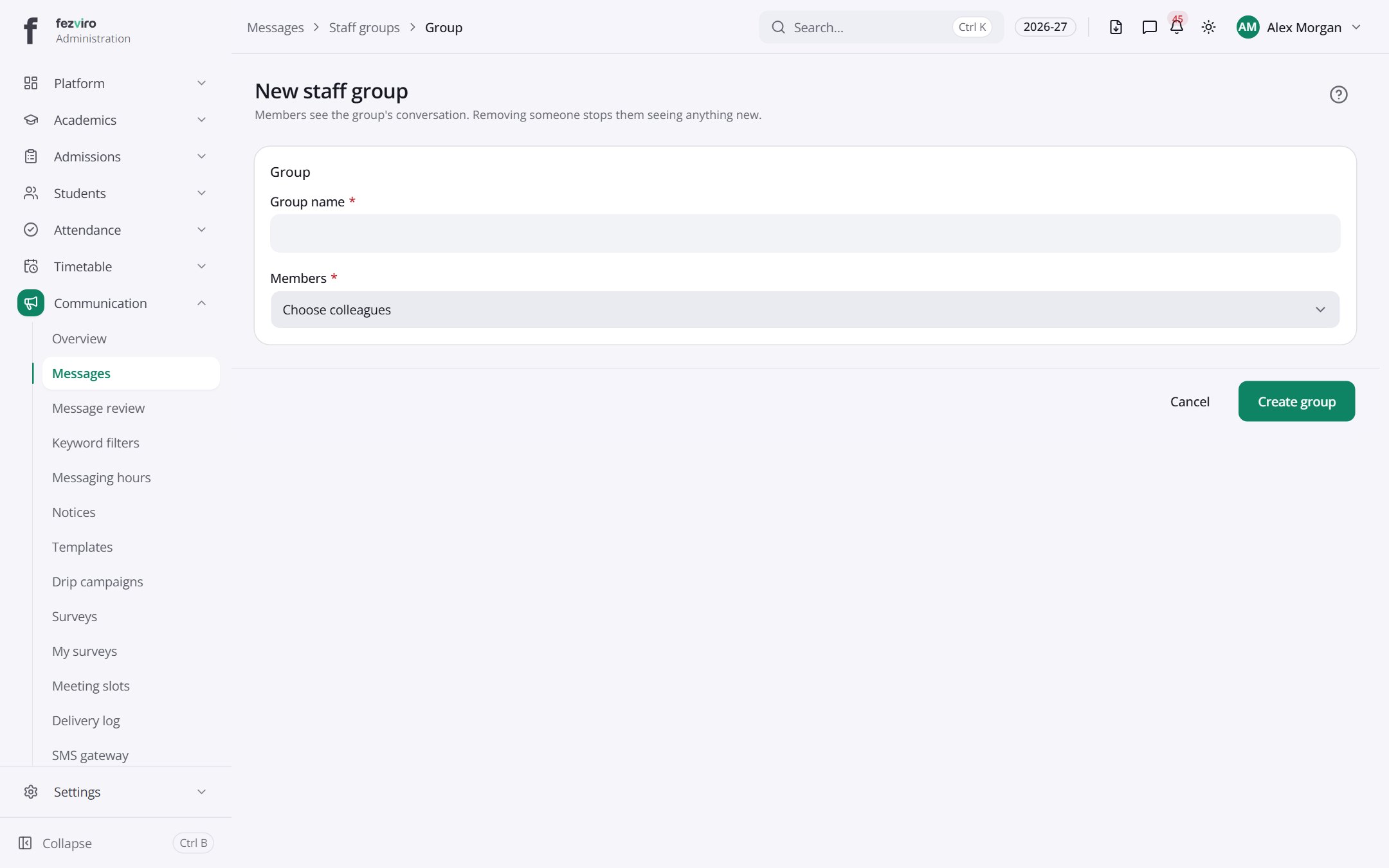Click the Academics graduation cap icon
Screen dimensions: 1389x868
point(31,120)
